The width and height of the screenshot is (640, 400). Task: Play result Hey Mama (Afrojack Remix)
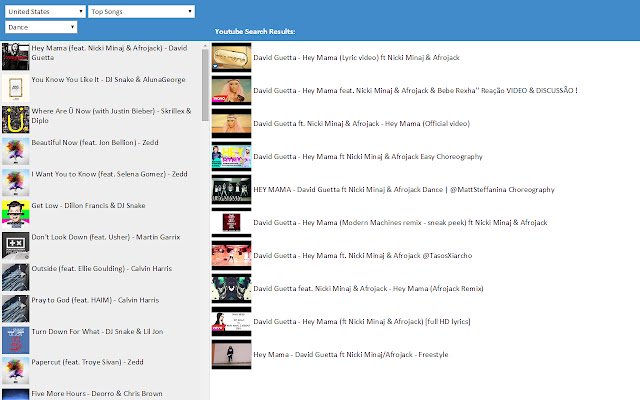pyautogui.click(x=368, y=289)
